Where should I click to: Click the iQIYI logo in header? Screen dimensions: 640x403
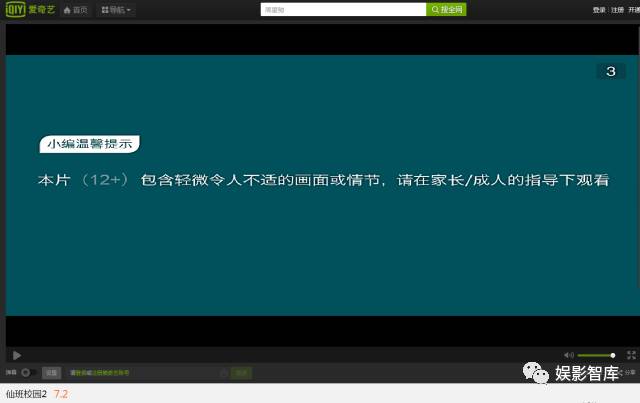tap(29, 10)
